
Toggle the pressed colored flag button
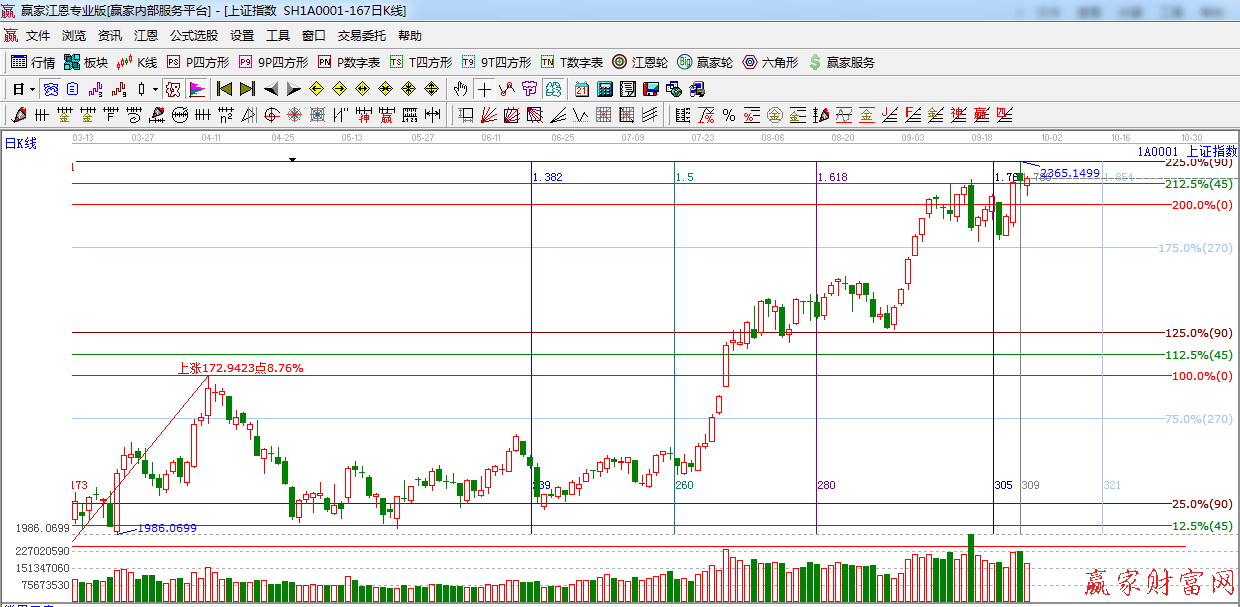point(196,89)
